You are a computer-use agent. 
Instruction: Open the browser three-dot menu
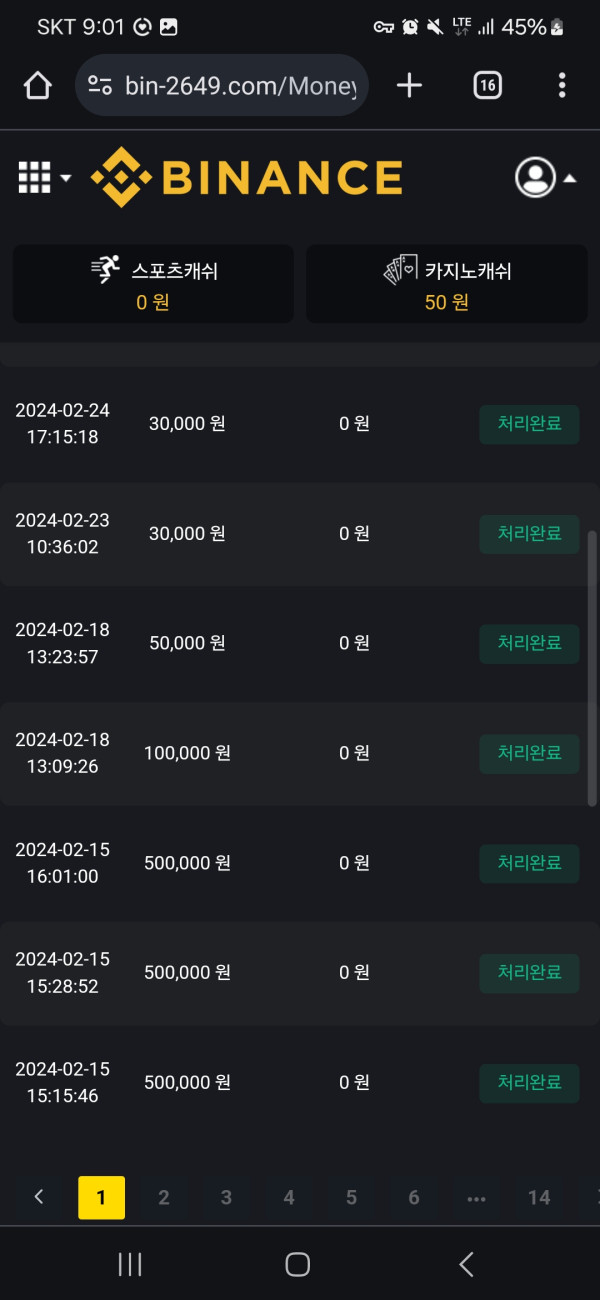(x=562, y=86)
